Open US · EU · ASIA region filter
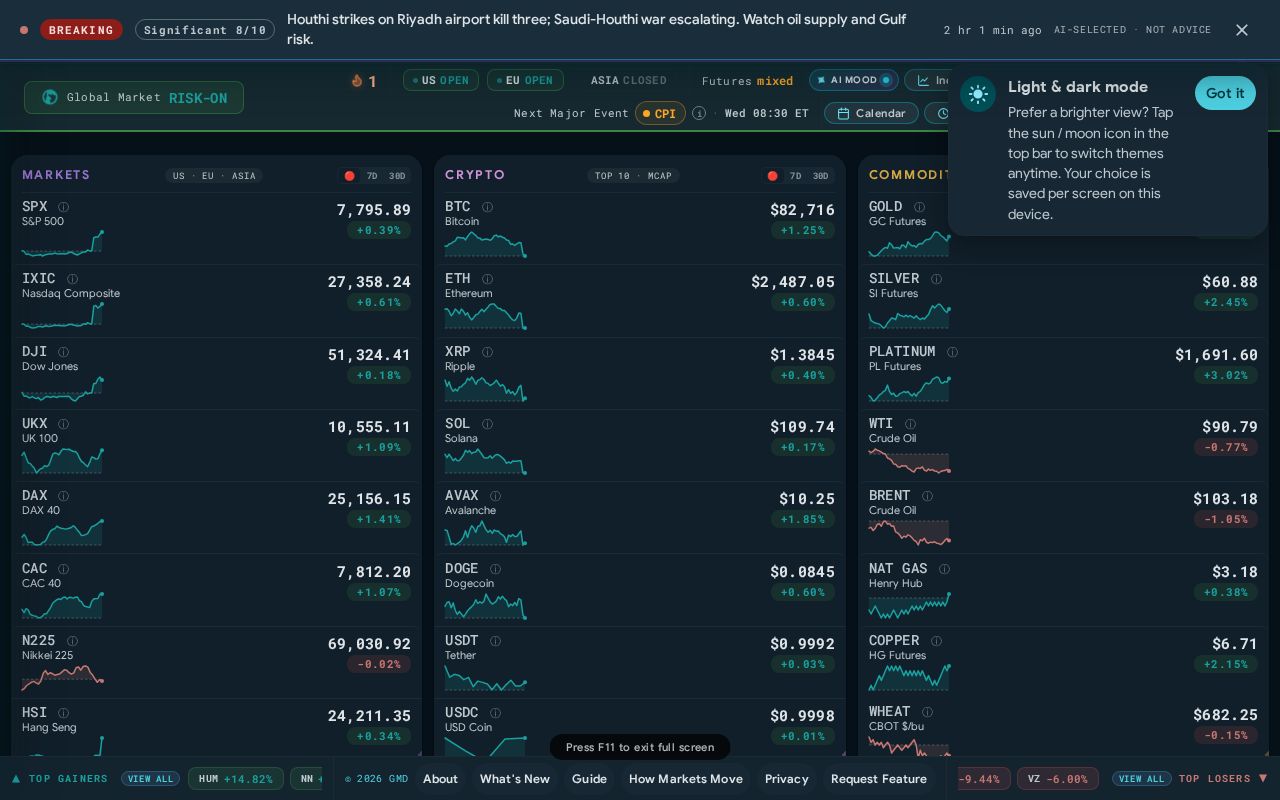This screenshot has width=1280, height=800. (x=214, y=176)
